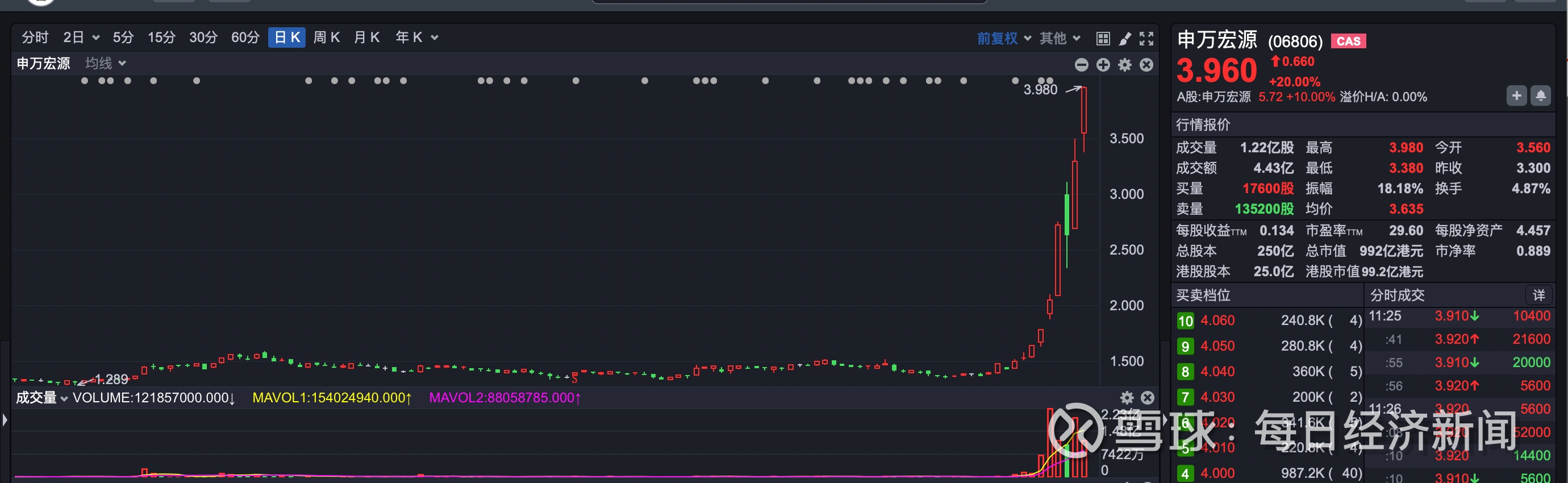Image resolution: width=1568 pixels, height=483 pixels.
Task: Select the 4.060 ask price
Action: click(1217, 320)
